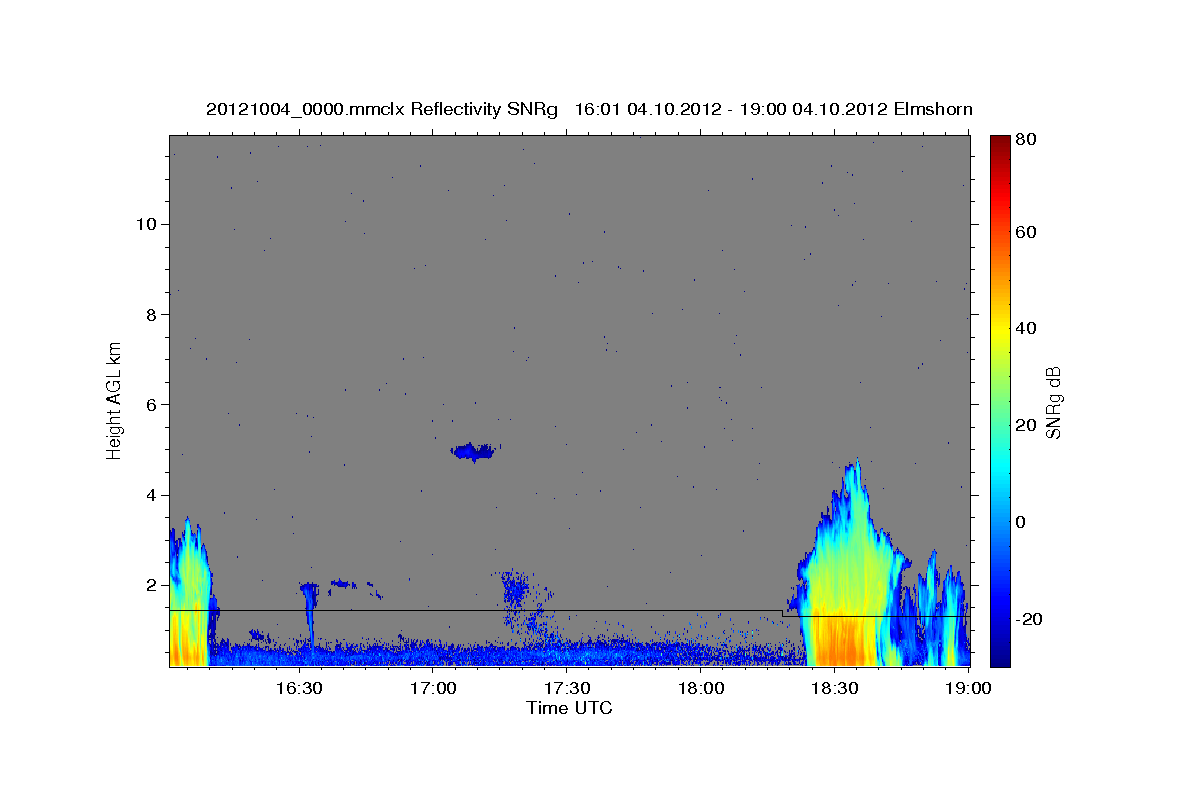Select the 16:30 time tick label
Viewport: 1200px width, 800px height.
pyautogui.click(x=299, y=688)
